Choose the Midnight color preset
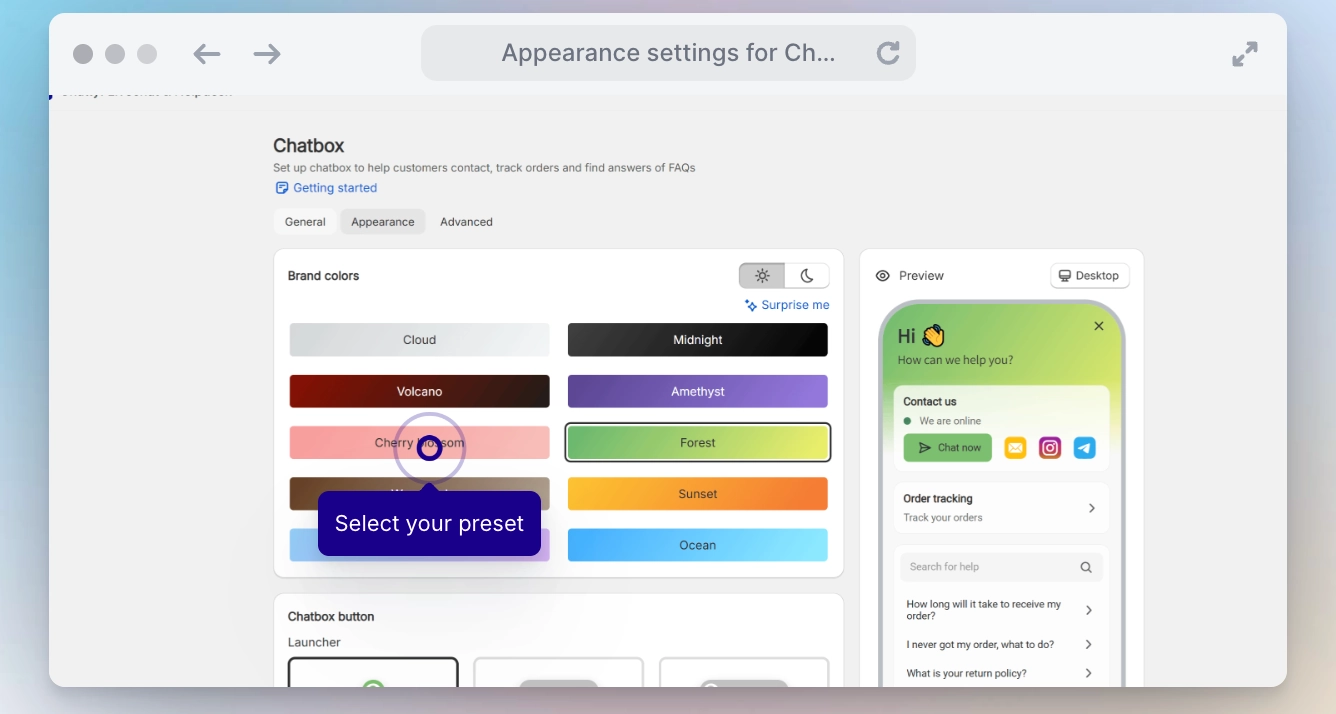The image size is (1336, 714). click(x=698, y=340)
